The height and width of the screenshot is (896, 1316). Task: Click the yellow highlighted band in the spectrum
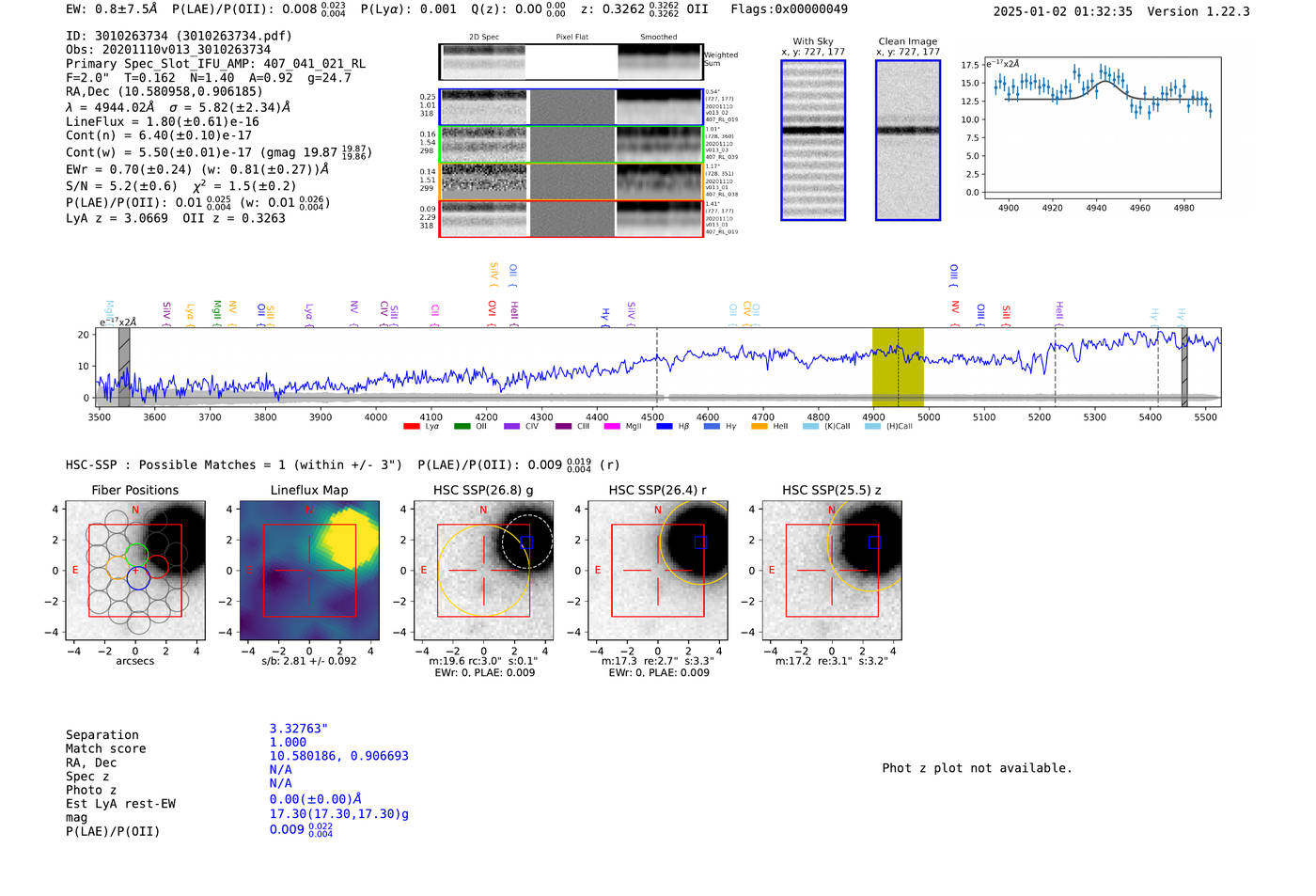898,367
